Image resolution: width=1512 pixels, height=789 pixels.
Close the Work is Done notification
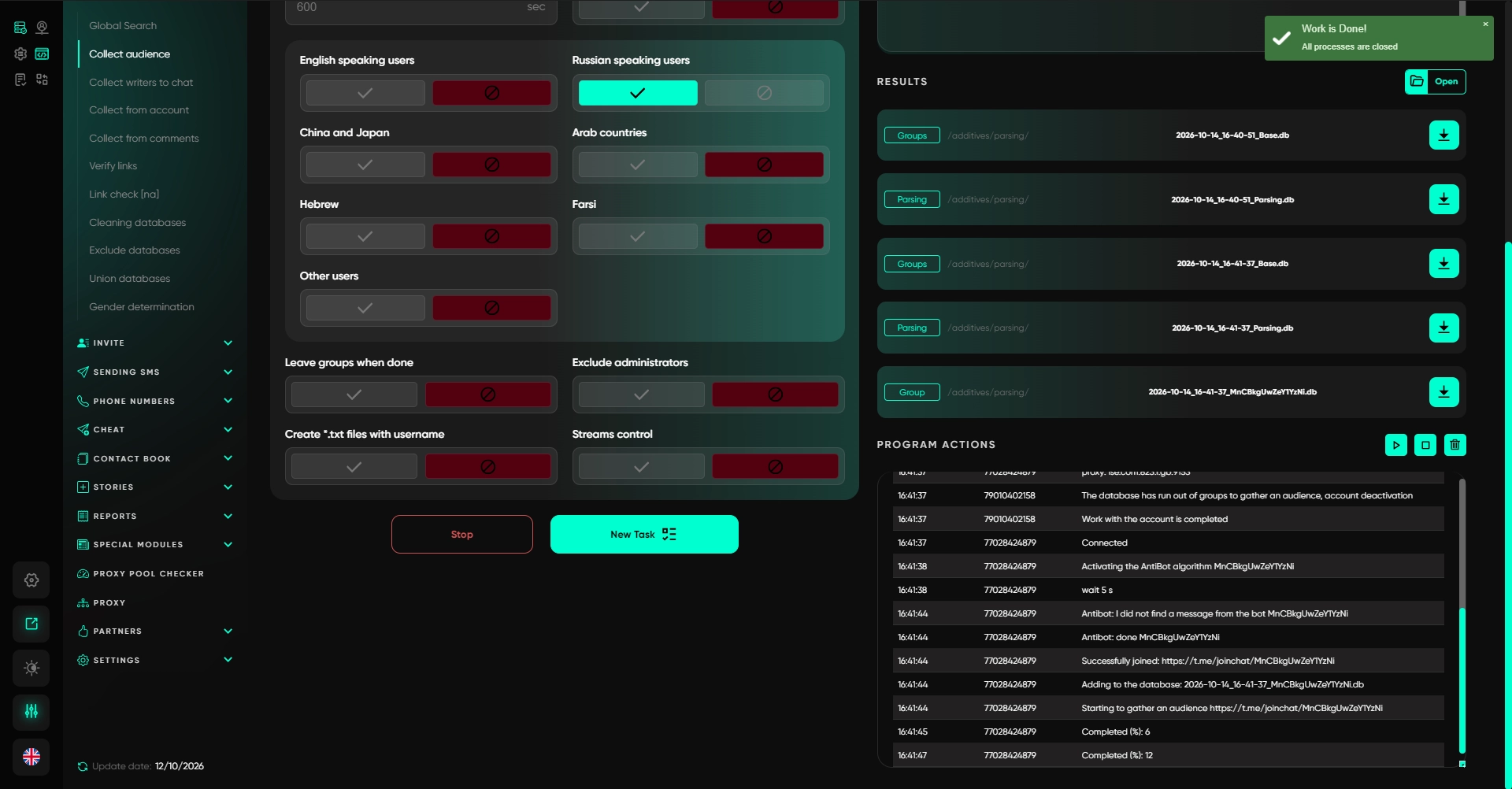(1485, 24)
